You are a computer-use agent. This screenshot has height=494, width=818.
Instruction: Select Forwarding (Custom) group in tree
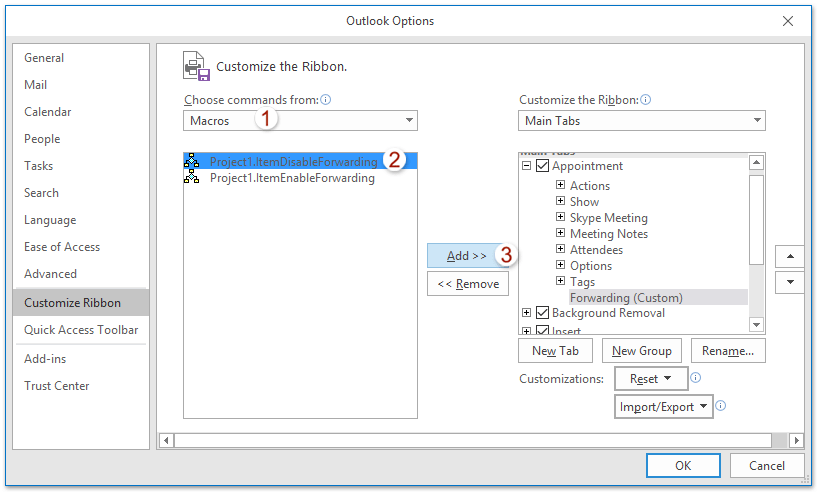coord(626,297)
